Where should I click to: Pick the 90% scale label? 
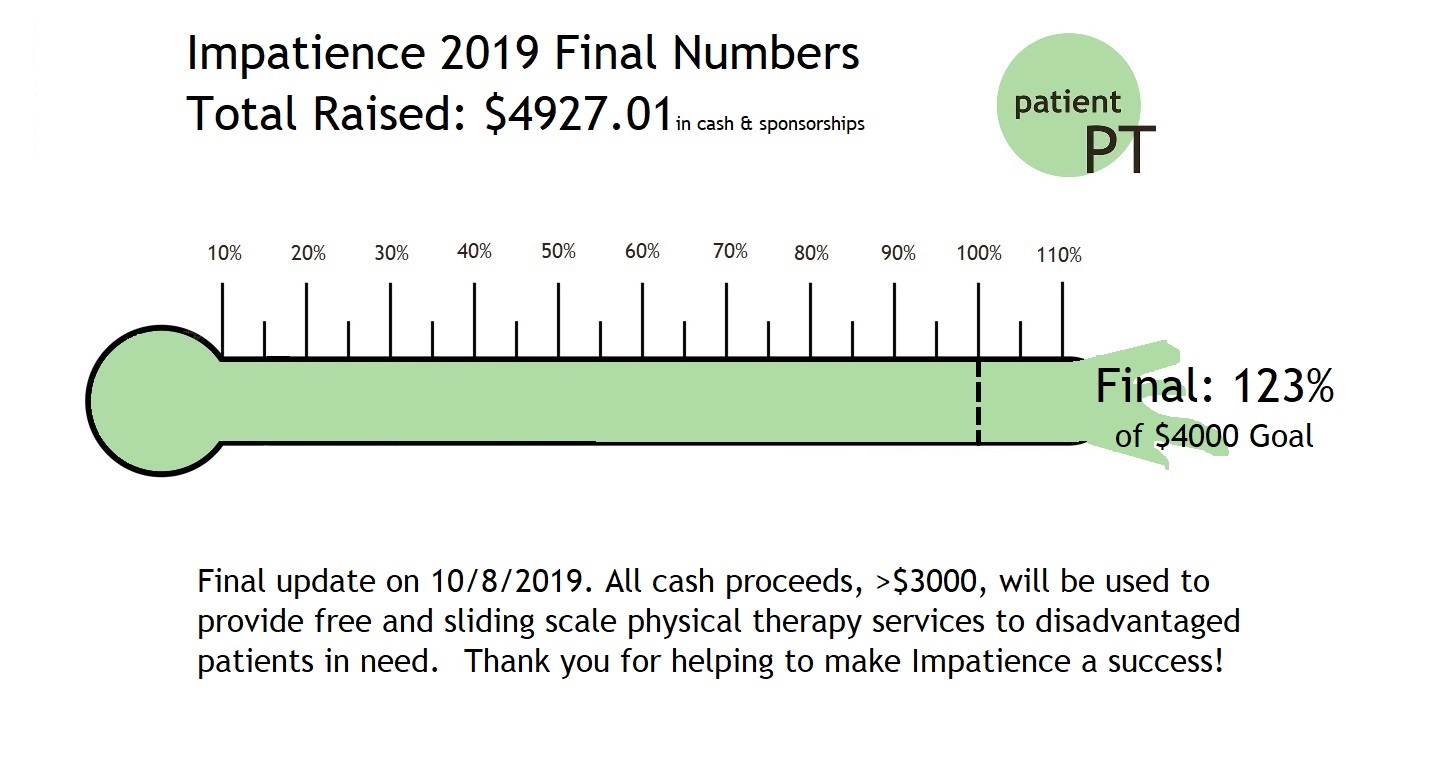pos(898,254)
